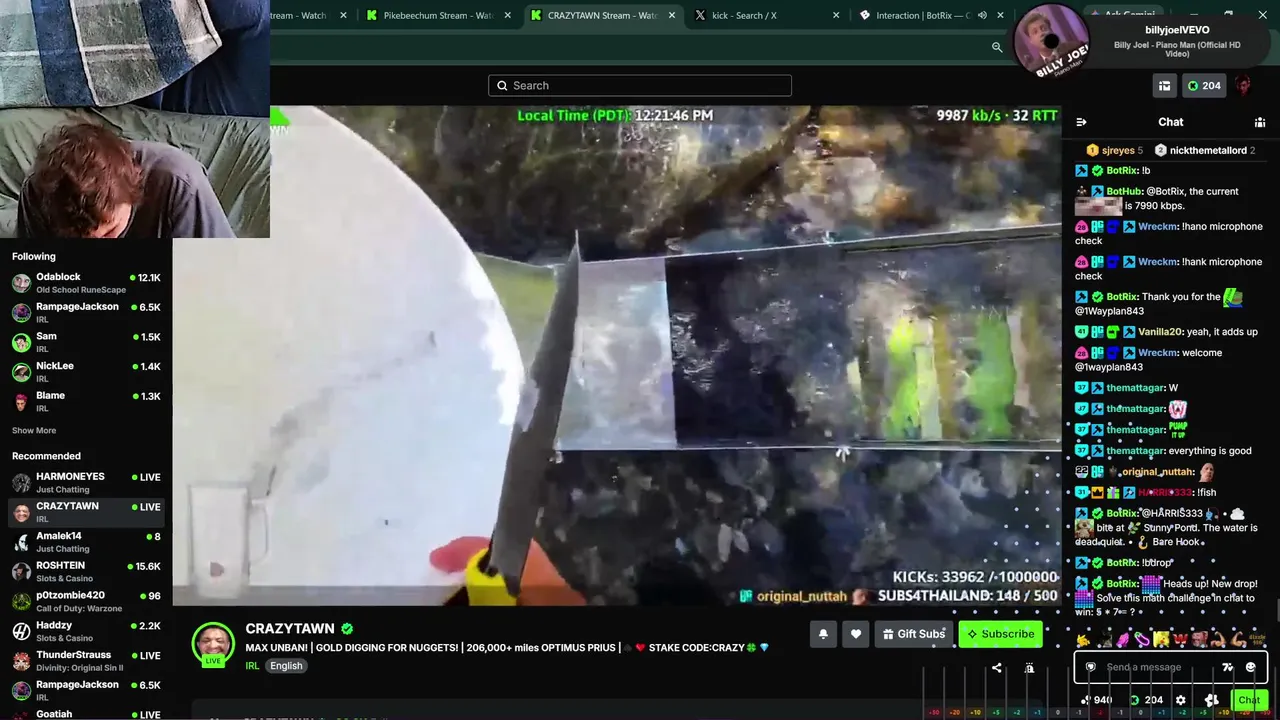The width and height of the screenshot is (1280, 720).
Task: Open the CRAZYTAWN channel avatar
Action: (213, 643)
